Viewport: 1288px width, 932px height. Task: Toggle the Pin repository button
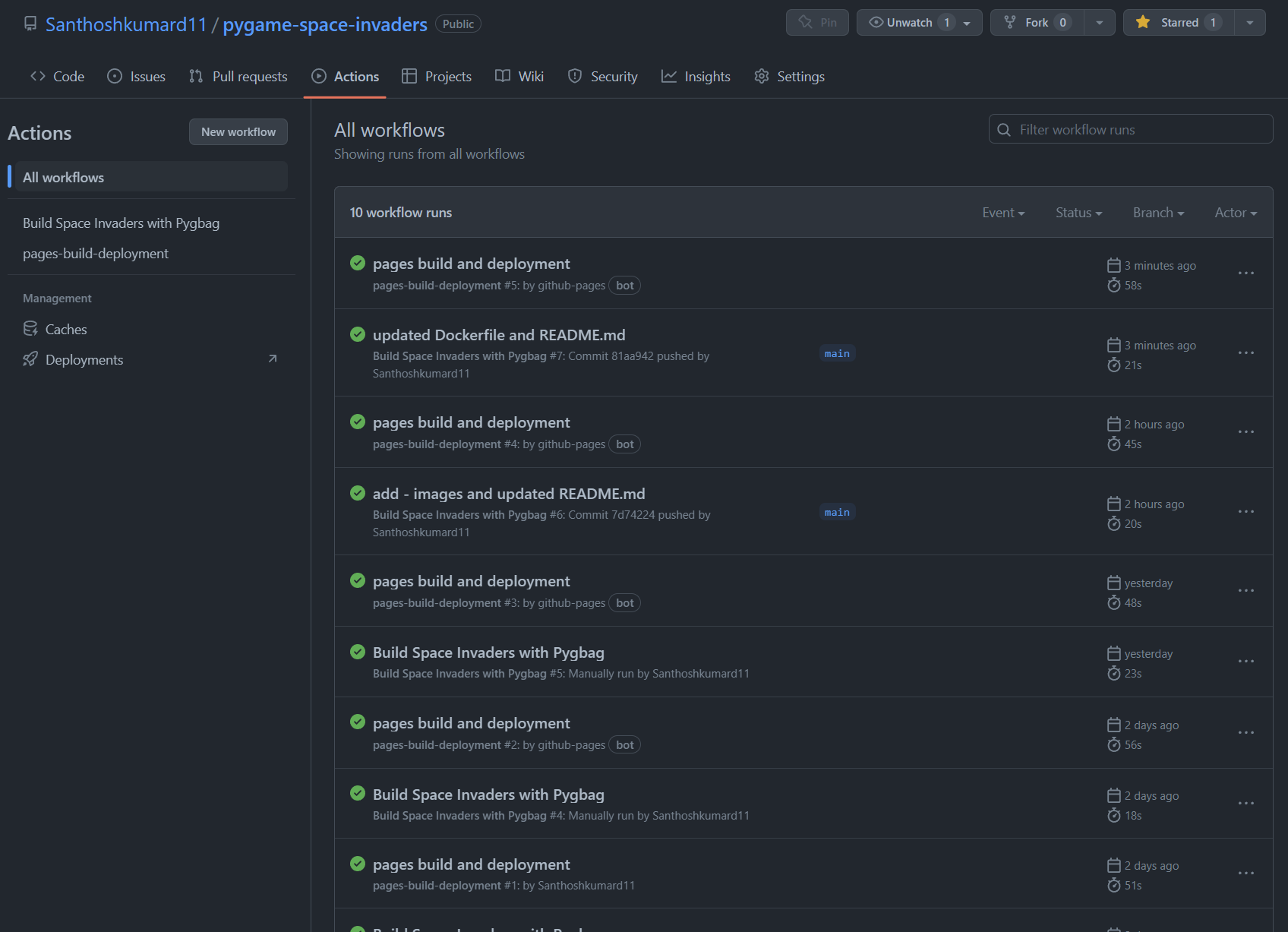pos(817,23)
